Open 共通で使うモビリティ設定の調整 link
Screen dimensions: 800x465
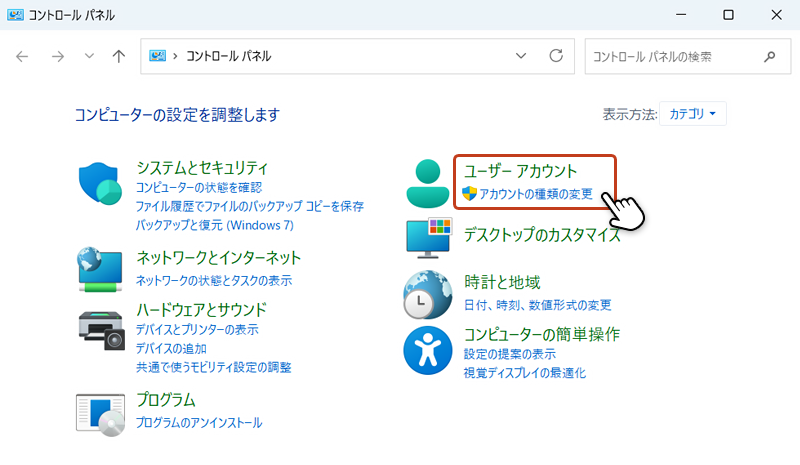coord(213,367)
